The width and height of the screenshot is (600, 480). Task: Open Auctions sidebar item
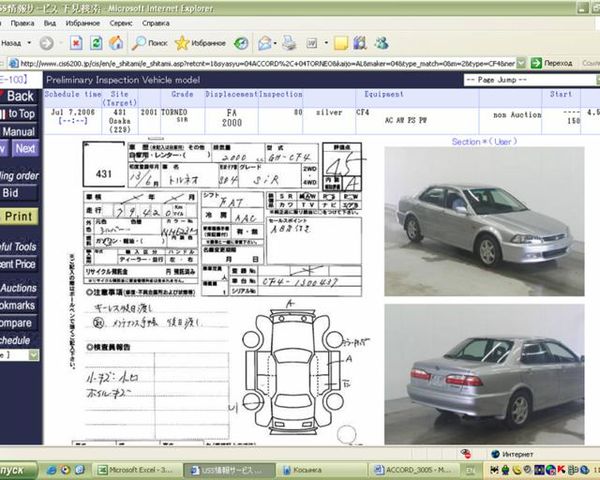pos(19,288)
